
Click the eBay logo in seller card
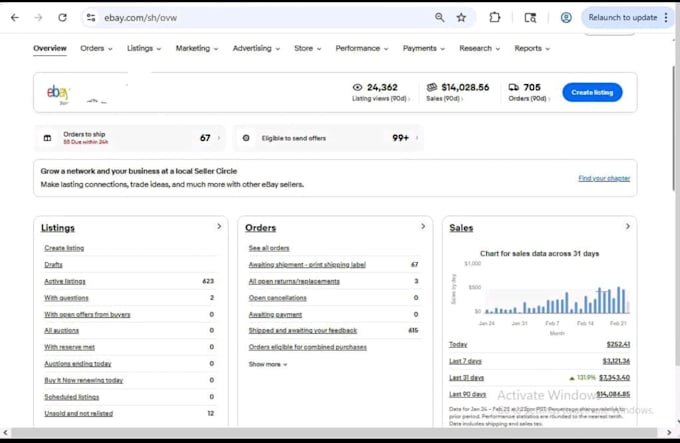58,92
